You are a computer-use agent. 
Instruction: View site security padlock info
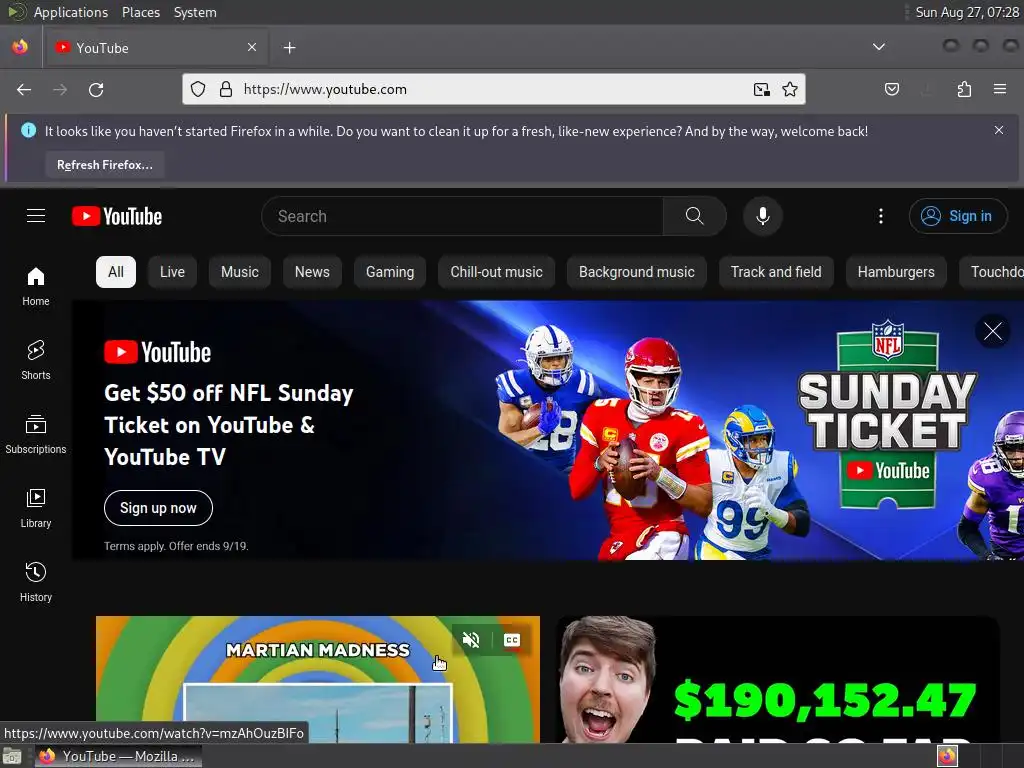226,89
